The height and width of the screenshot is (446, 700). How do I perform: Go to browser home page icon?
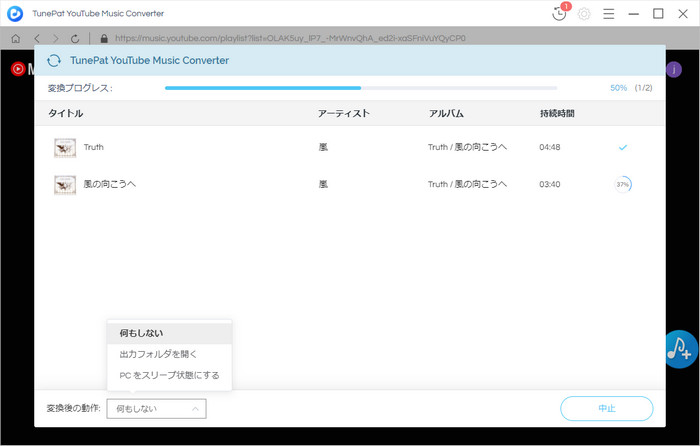[x=16, y=39]
